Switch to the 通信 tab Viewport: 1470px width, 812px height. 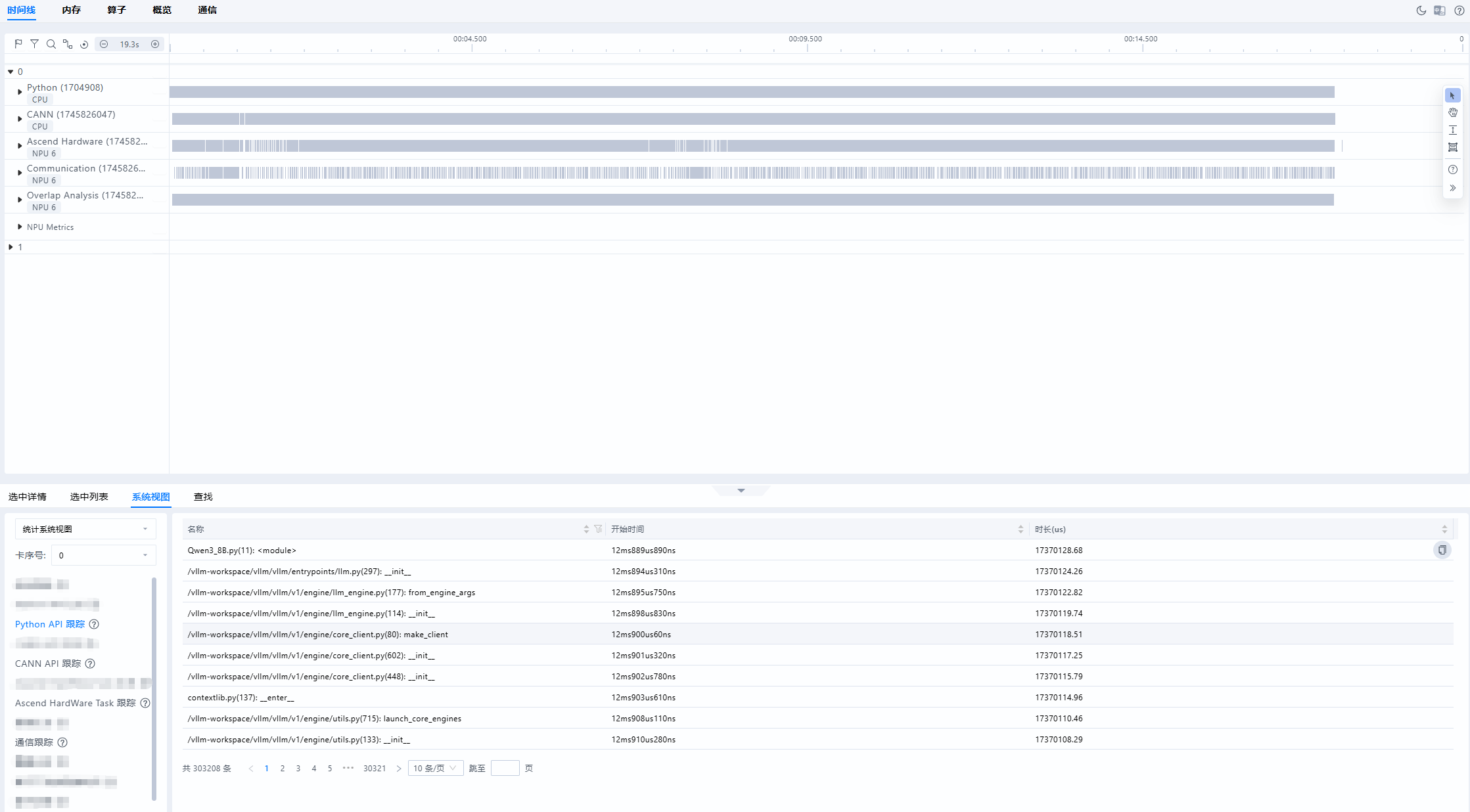(x=208, y=11)
